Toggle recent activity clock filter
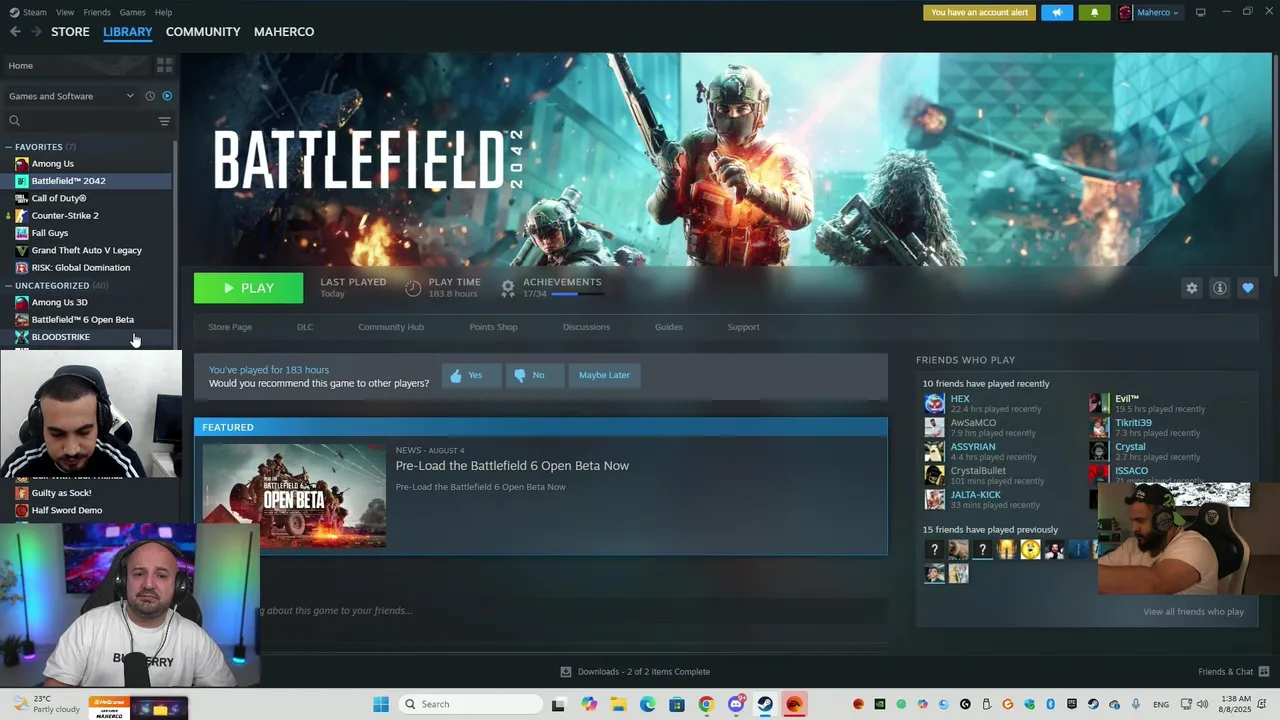1280x720 pixels. pyautogui.click(x=150, y=96)
